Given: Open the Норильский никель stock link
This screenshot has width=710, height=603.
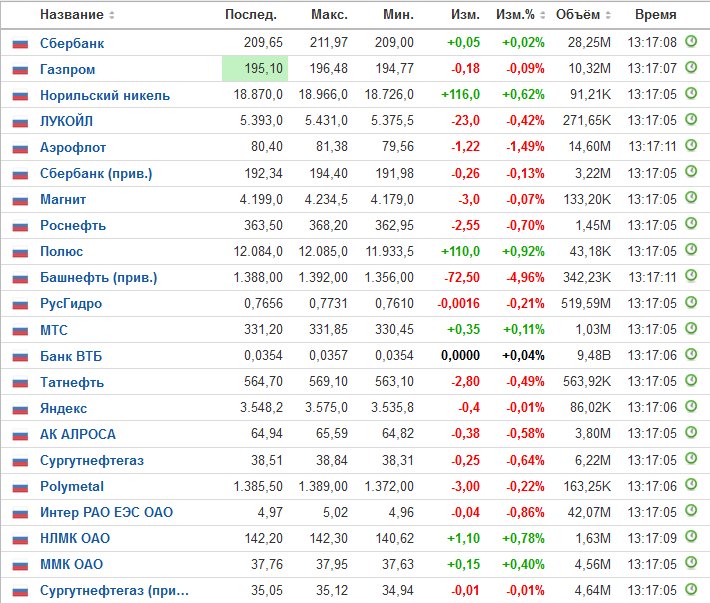Looking at the screenshot, I should [105, 96].
